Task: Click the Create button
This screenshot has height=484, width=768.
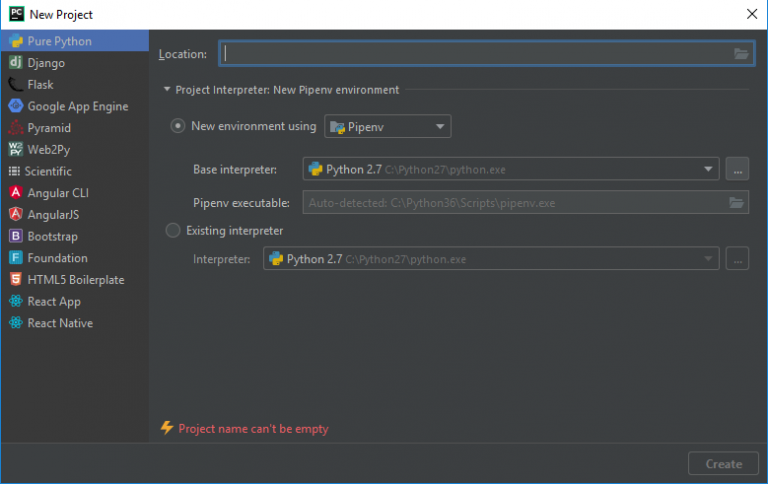Action: point(723,463)
